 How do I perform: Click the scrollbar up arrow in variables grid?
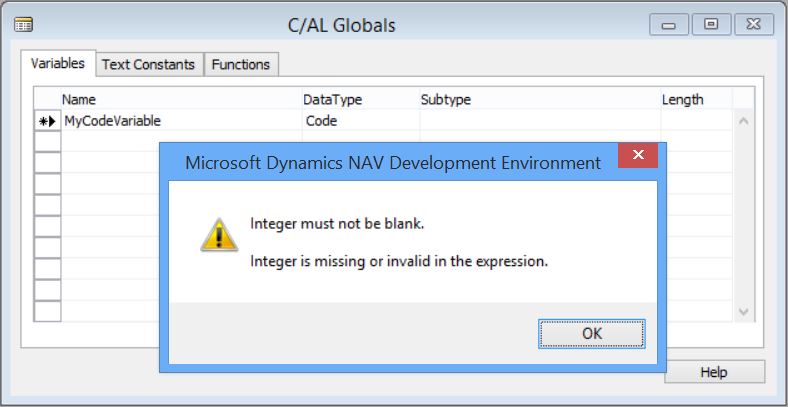744,121
